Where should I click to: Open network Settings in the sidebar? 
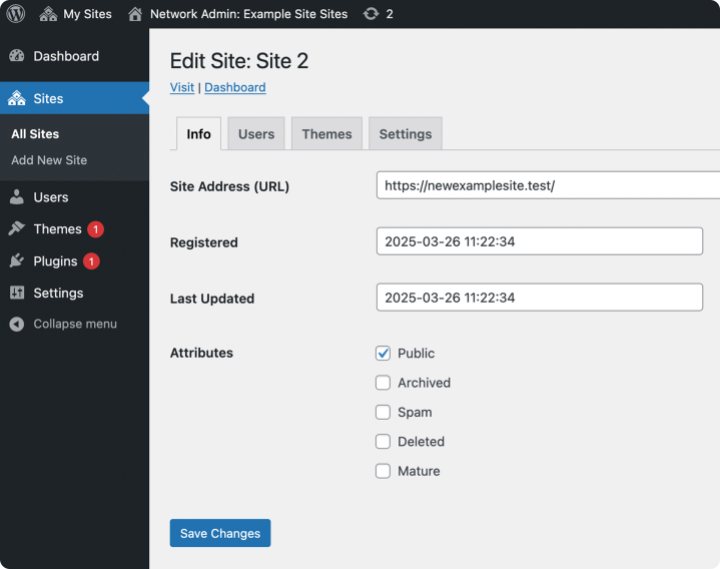[x=58, y=293]
